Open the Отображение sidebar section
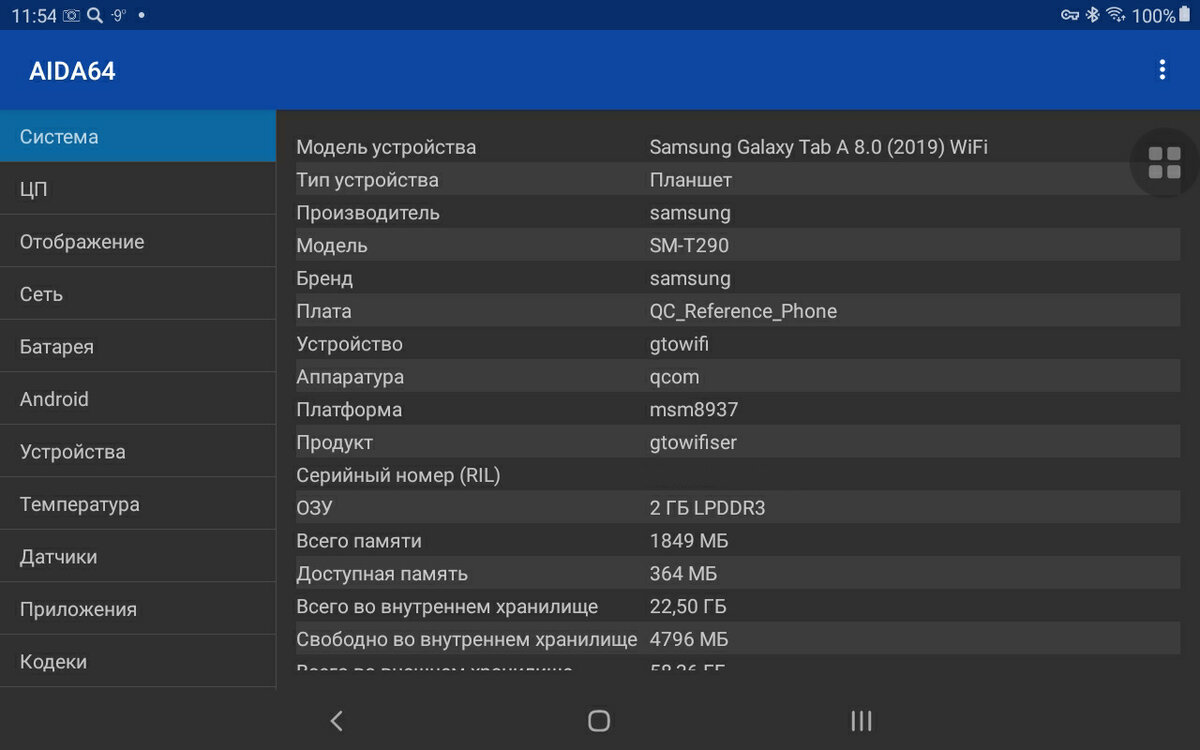 [x=138, y=242]
